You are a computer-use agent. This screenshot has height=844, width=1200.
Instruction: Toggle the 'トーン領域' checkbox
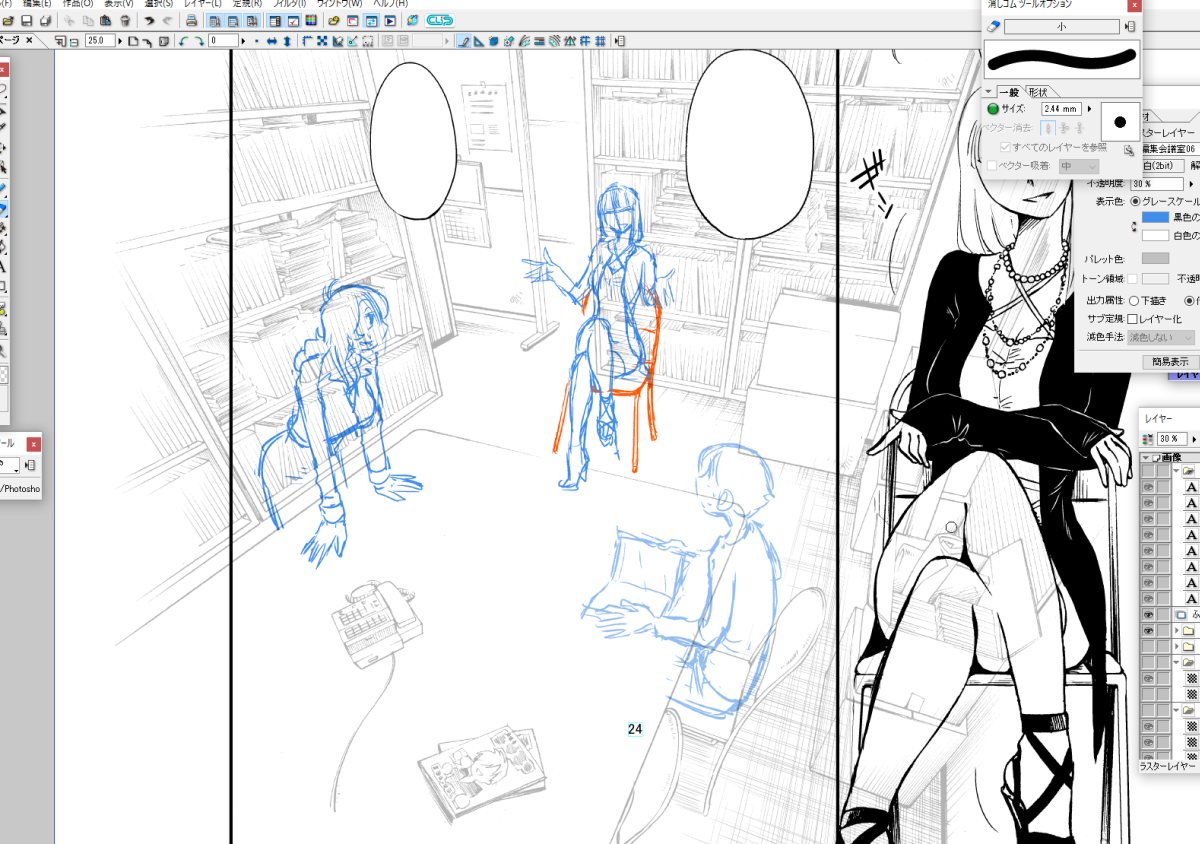click(1132, 279)
